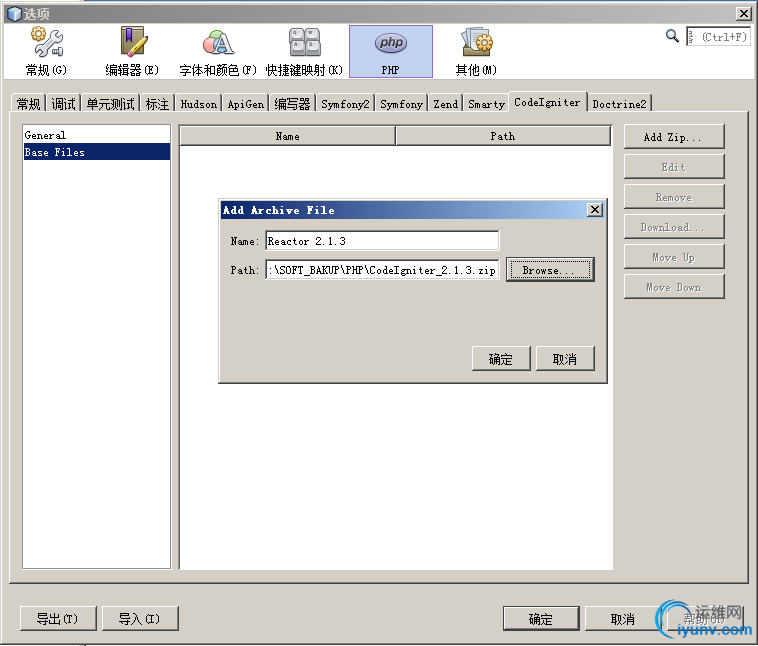Click the Name field containing Reactor 2.1.3
Screen dimensions: 758x646
(x=382, y=241)
